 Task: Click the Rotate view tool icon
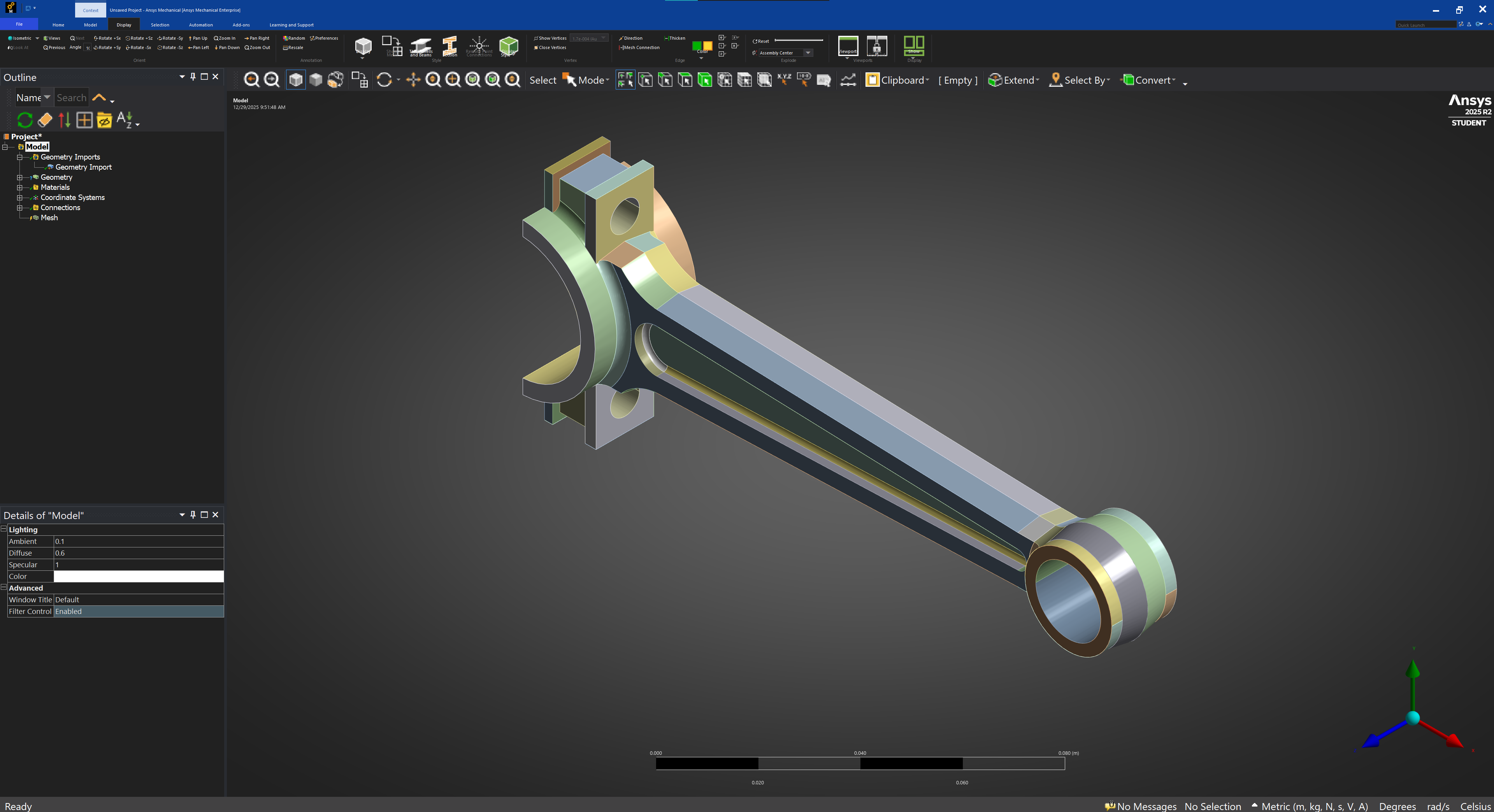(x=384, y=80)
